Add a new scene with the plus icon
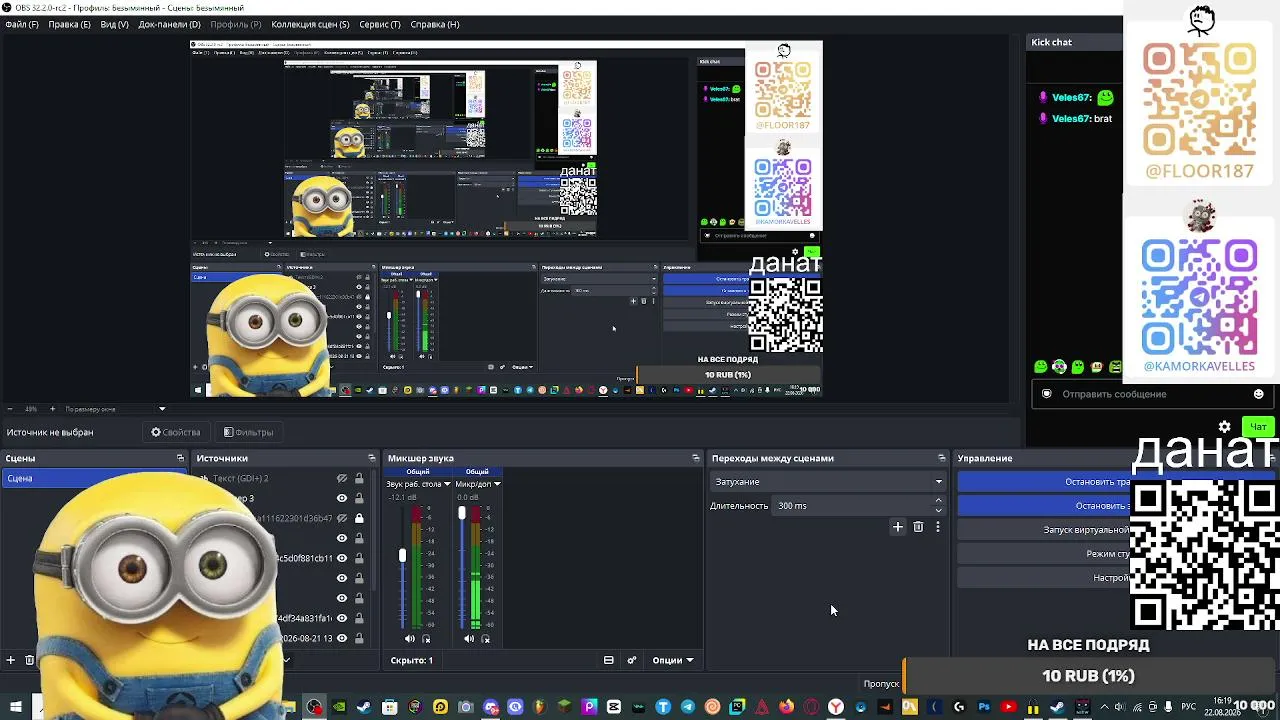Viewport: 1280px width, 720px height. [11, 660]
